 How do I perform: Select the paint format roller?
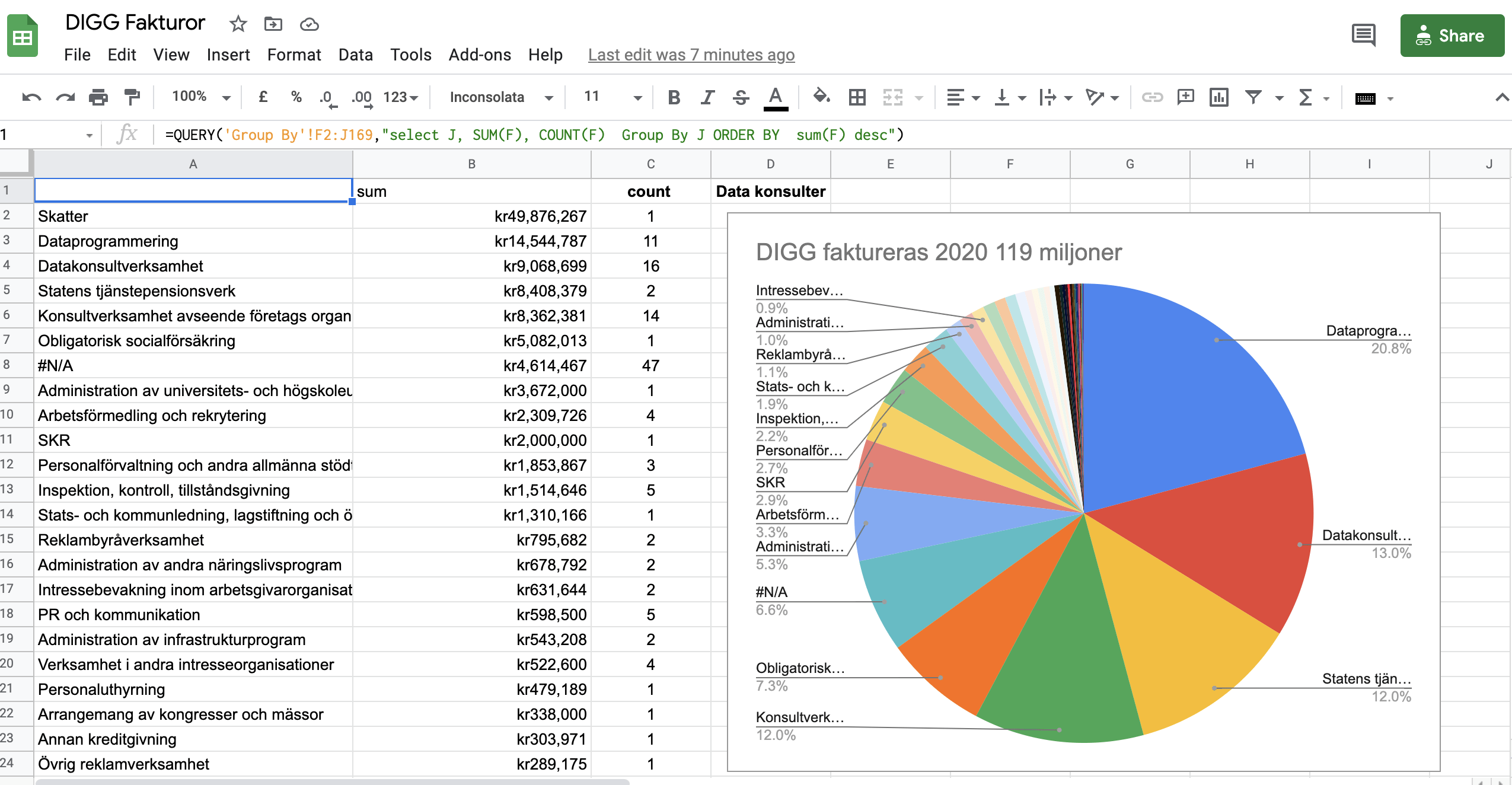132,97
